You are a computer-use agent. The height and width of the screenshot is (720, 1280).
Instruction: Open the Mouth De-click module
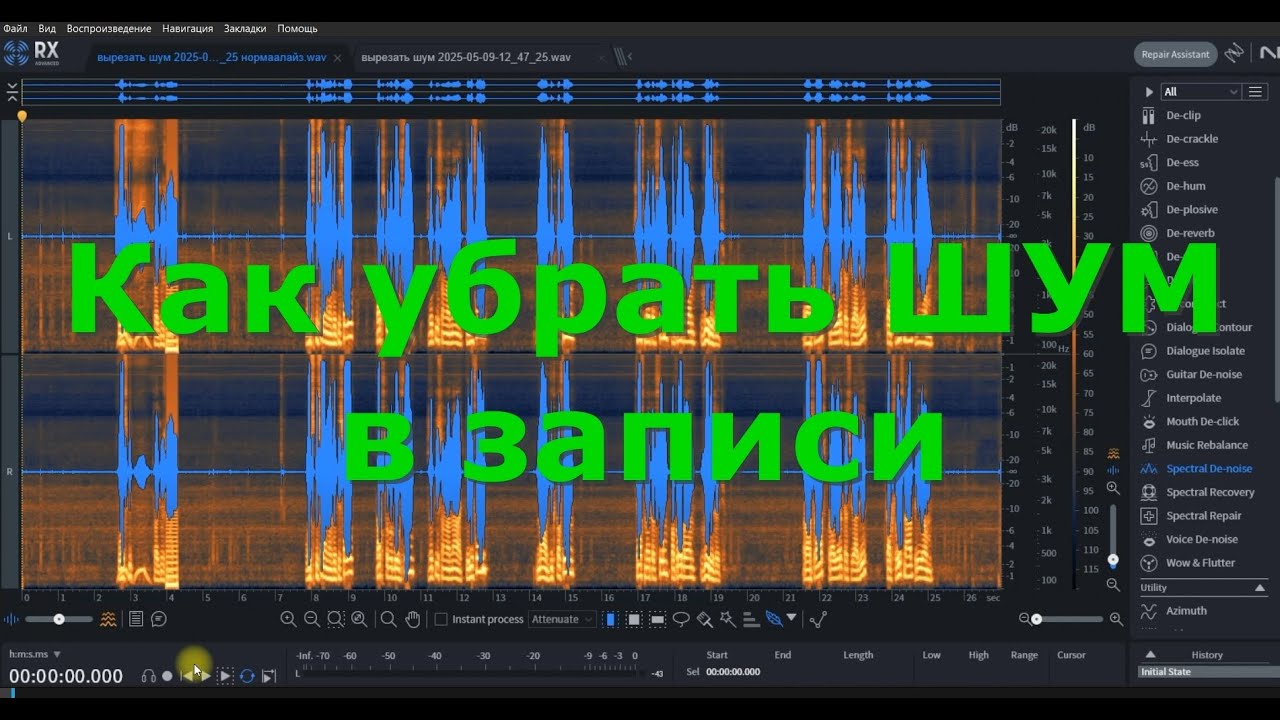(x=1201, y=422)
